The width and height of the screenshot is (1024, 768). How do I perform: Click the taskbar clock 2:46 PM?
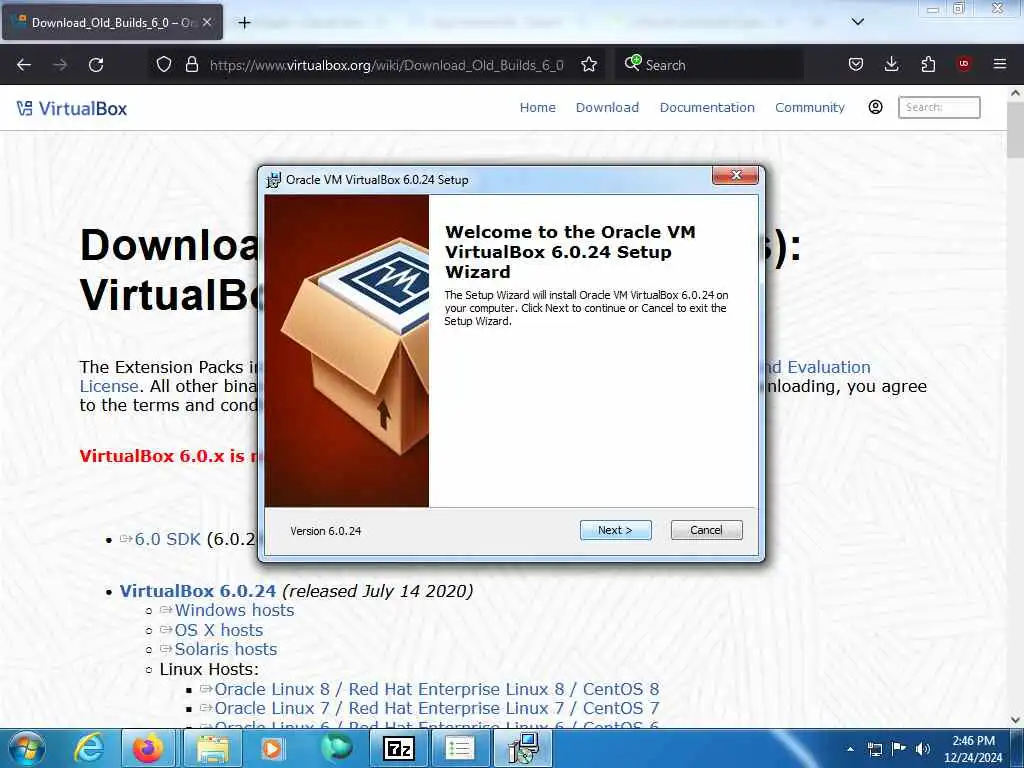[x=973, y=749]
